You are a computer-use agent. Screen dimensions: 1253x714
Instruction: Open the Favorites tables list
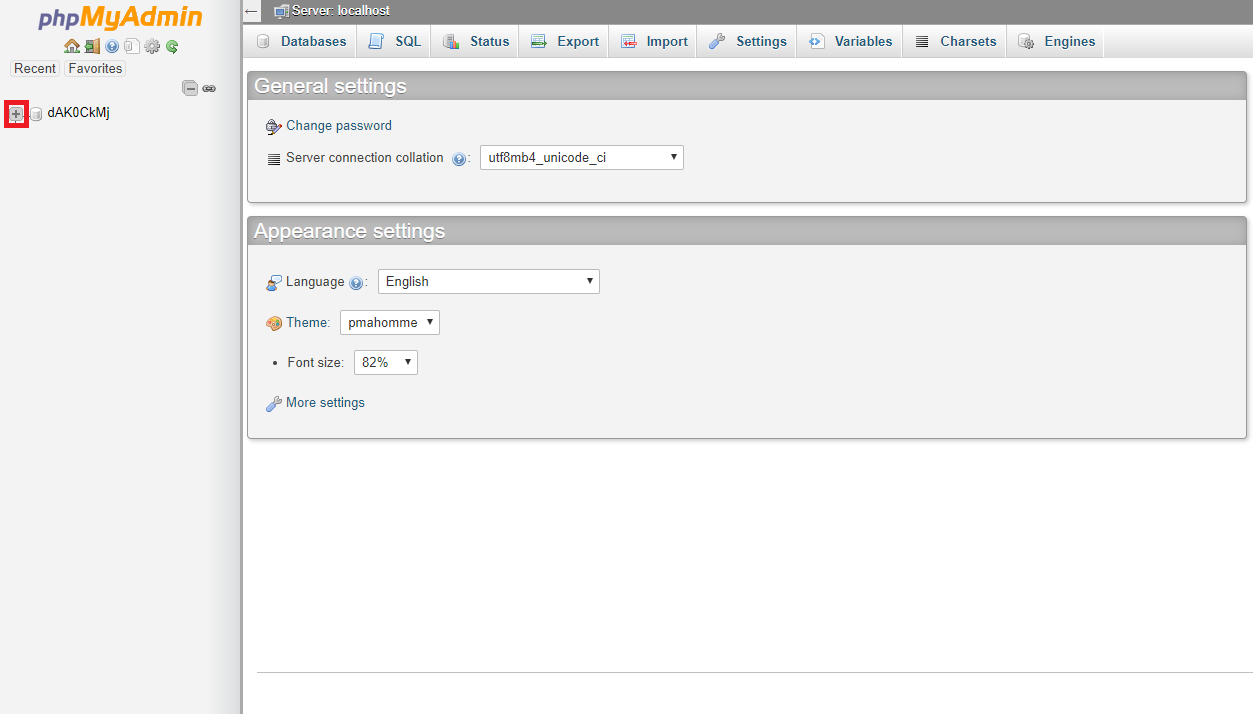coord(95,68)
